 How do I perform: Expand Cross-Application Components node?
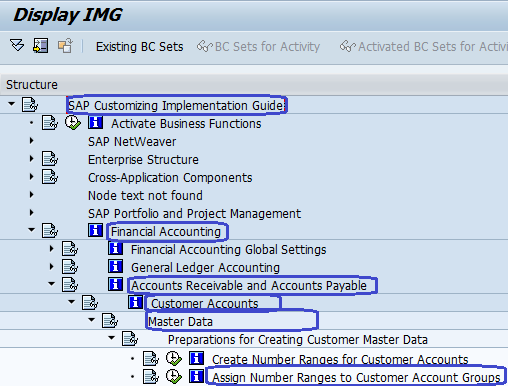[x=32, y=177]
